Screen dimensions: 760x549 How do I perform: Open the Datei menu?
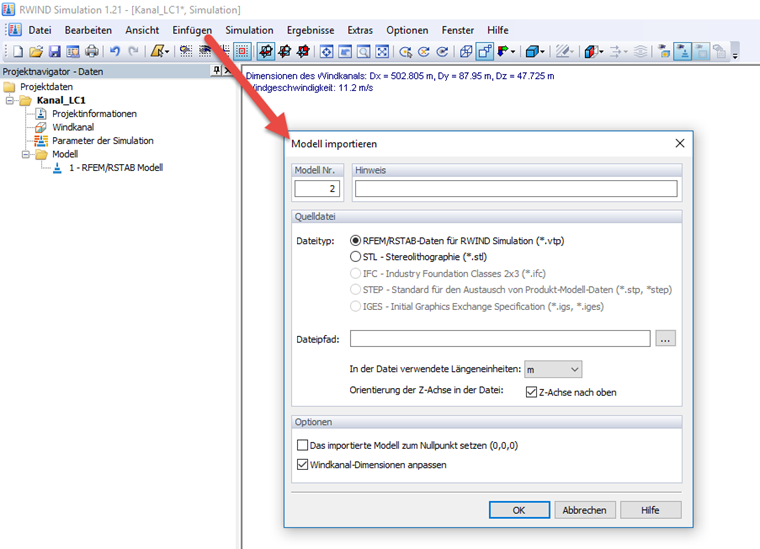tap(40, 31)
